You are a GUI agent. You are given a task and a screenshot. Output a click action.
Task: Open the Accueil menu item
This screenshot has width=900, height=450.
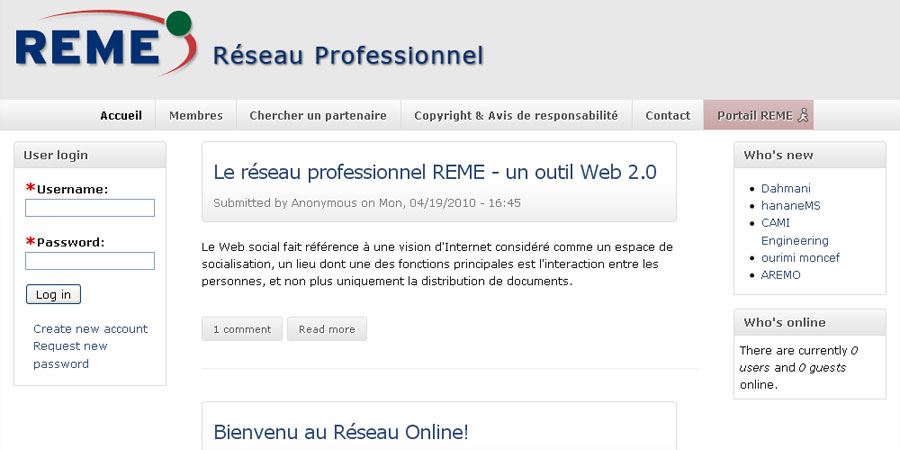point(121,115)
